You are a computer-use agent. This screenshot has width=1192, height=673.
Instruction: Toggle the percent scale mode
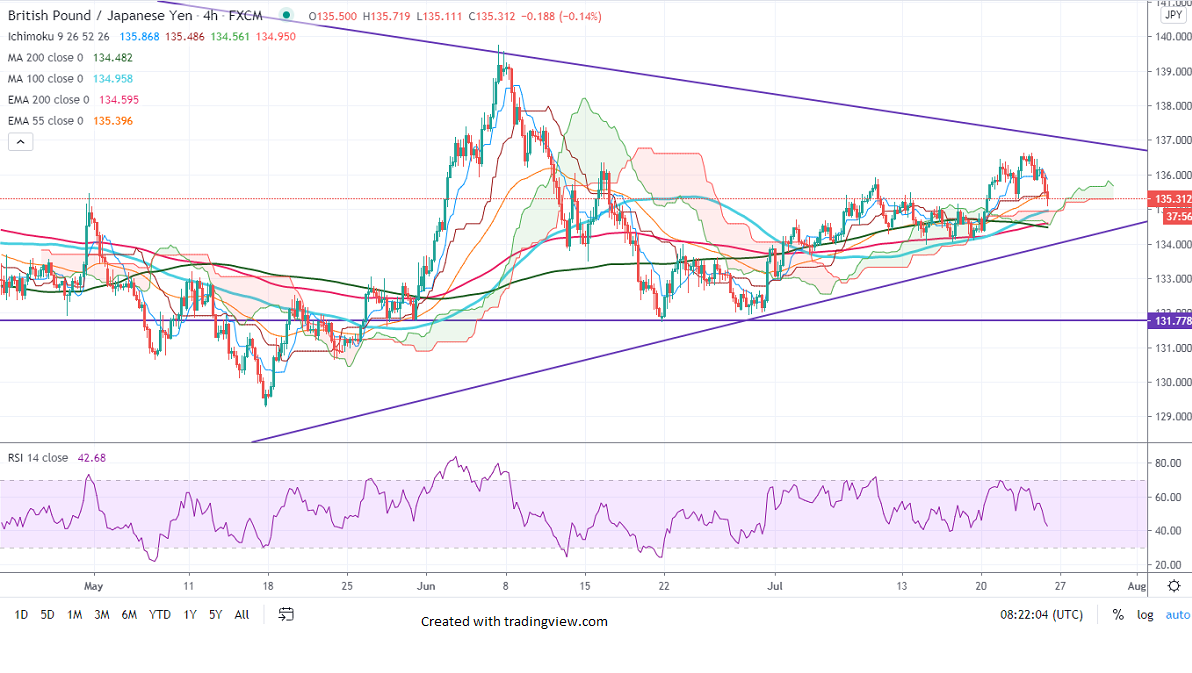[x=1118, y=614]
